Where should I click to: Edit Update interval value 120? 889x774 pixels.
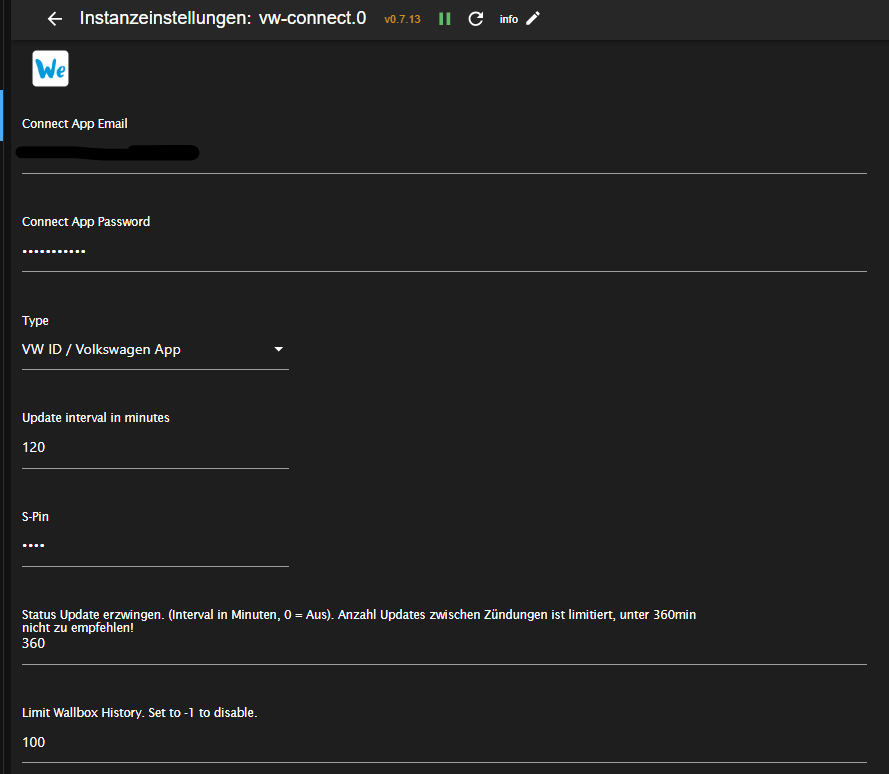[155, 447]
